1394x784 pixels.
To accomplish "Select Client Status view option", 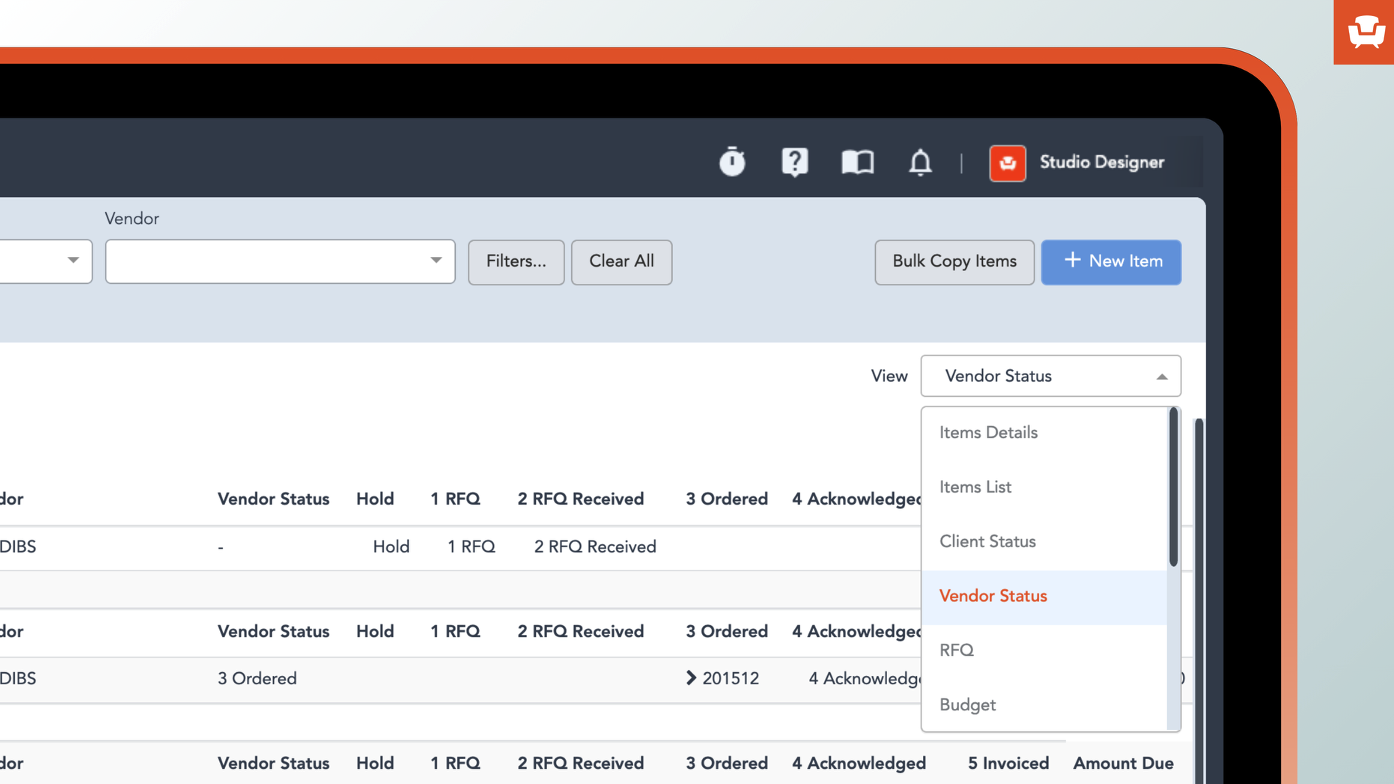I will 987,541.
